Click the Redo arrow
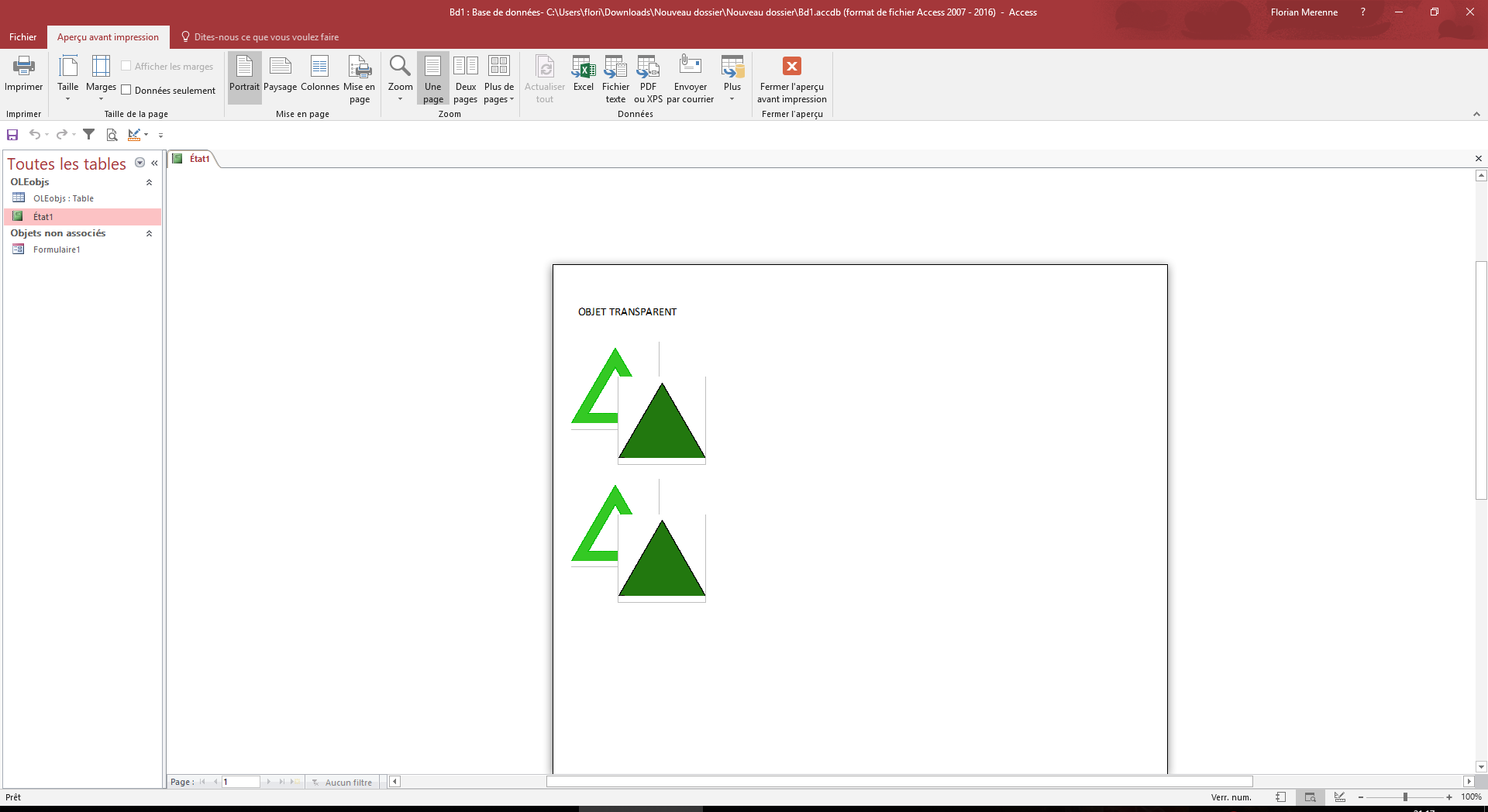 (61, 135)
